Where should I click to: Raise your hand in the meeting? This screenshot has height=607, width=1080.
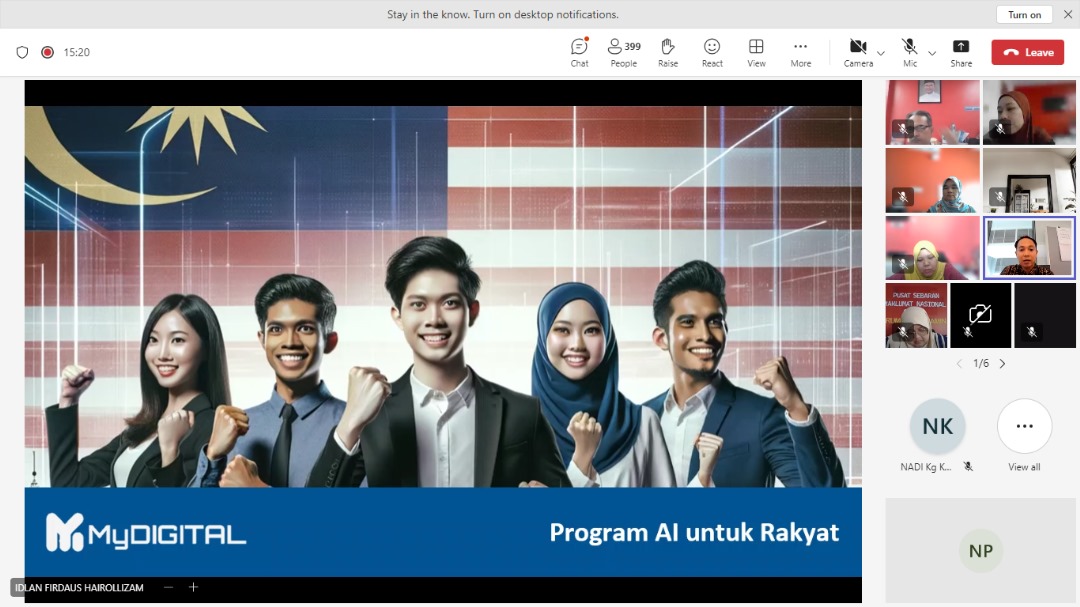pos(668,52)
